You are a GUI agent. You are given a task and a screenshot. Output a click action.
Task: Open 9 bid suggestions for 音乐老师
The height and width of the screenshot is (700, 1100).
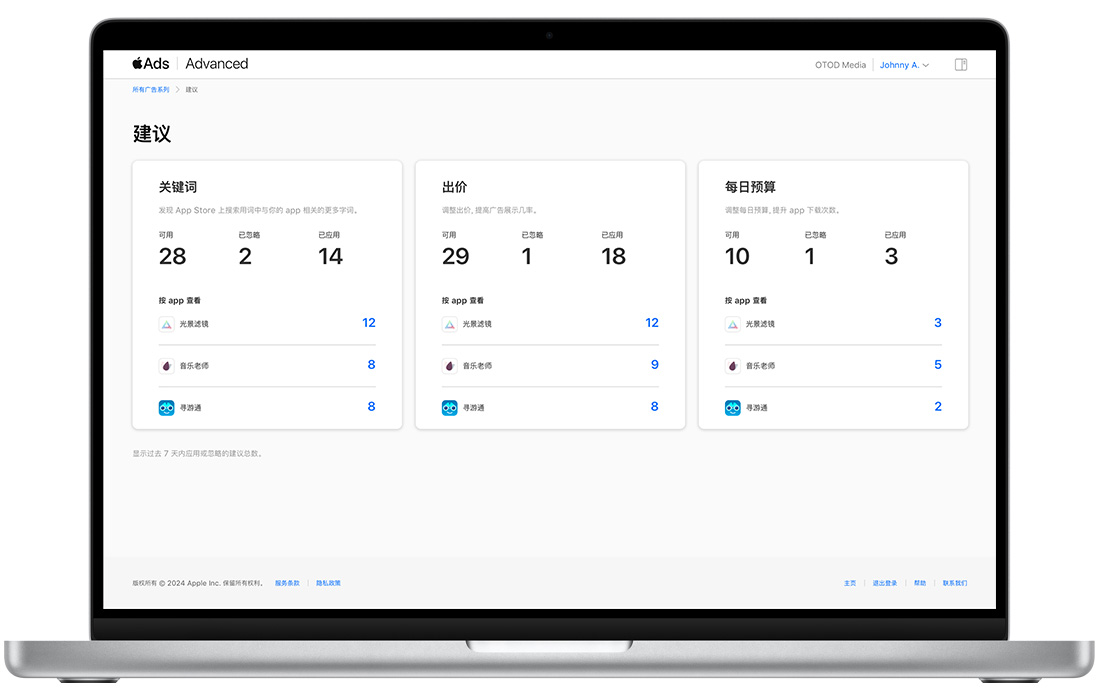655,365
